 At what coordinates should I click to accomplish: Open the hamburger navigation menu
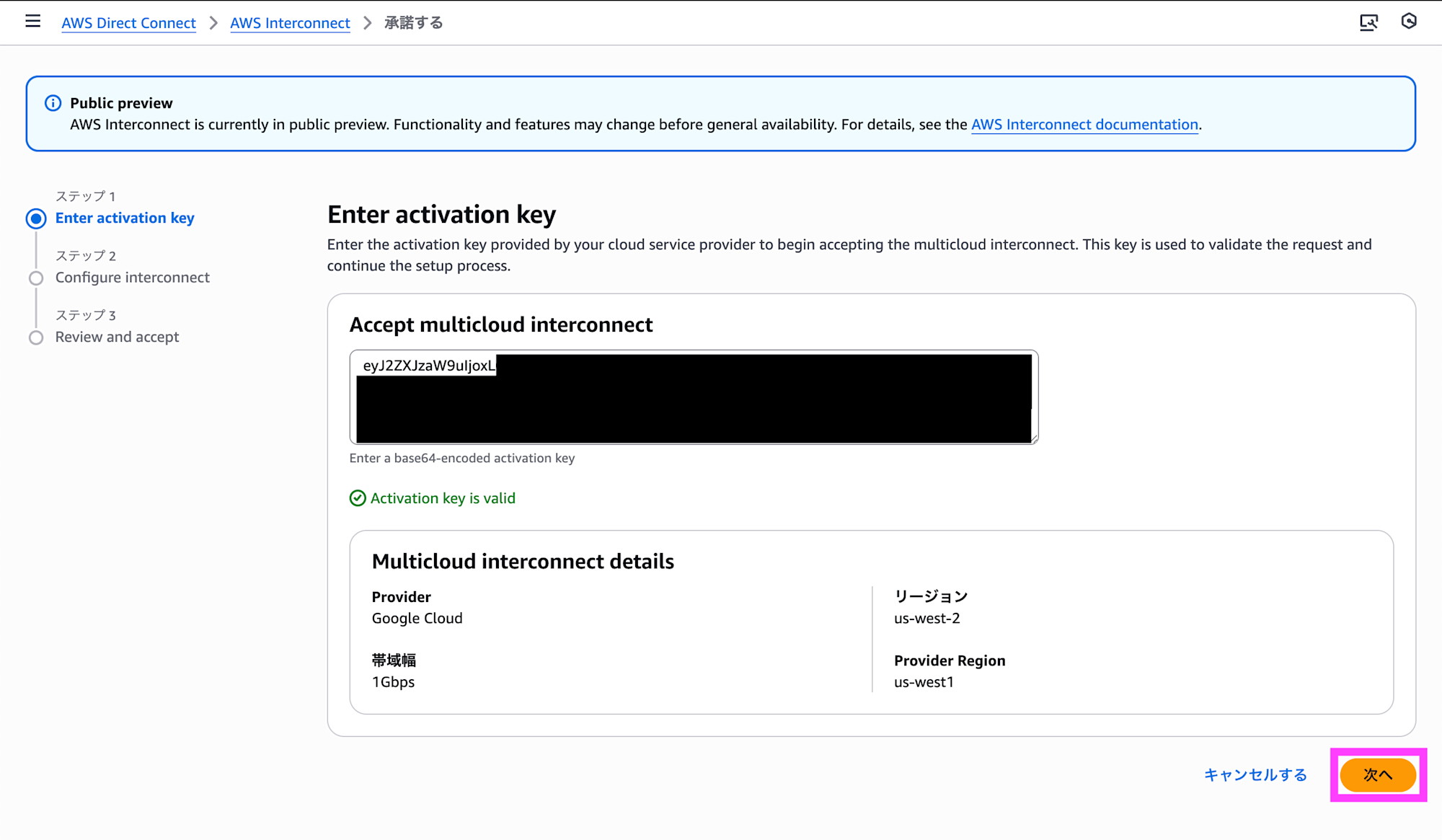pyautogui.click(x=33, y=22)
